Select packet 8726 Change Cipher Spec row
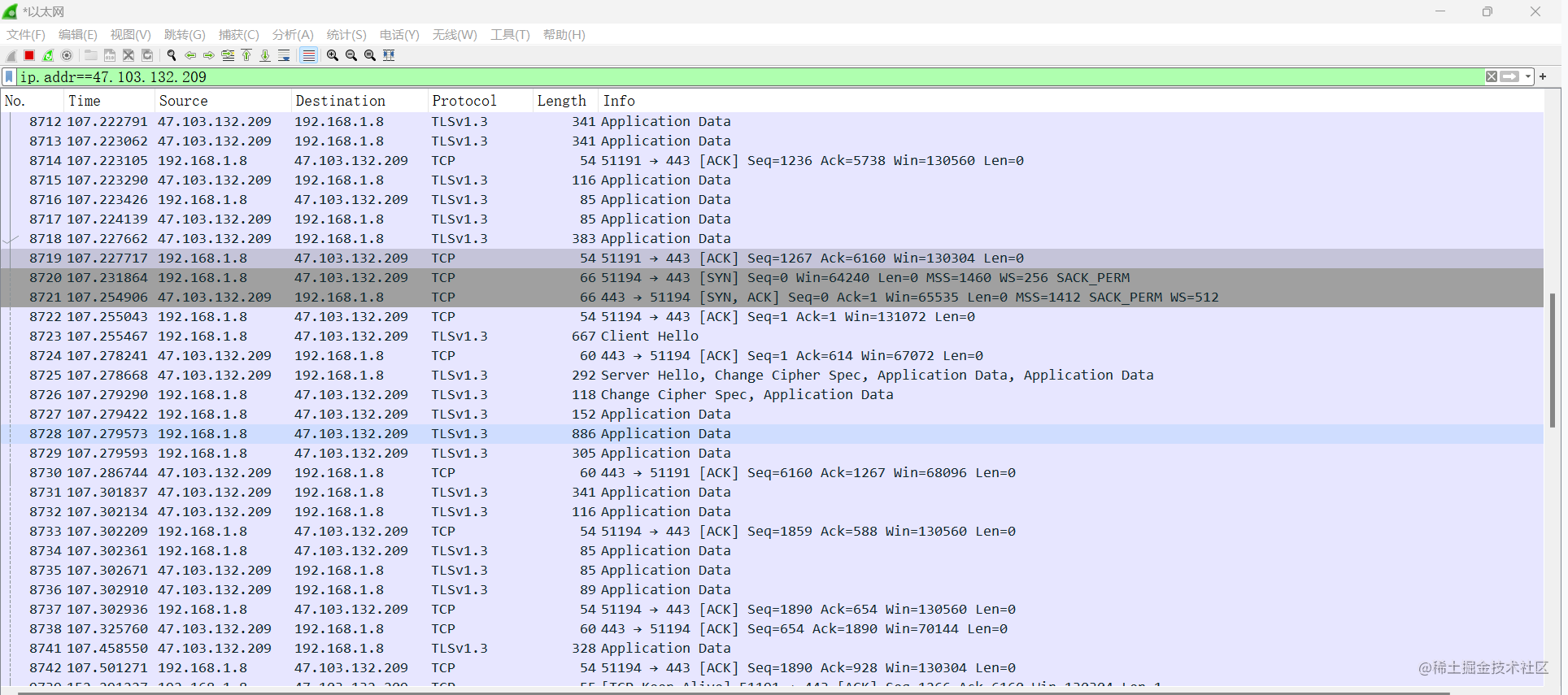The width and height of the screenshot is (1568, 695). (772, 395)
